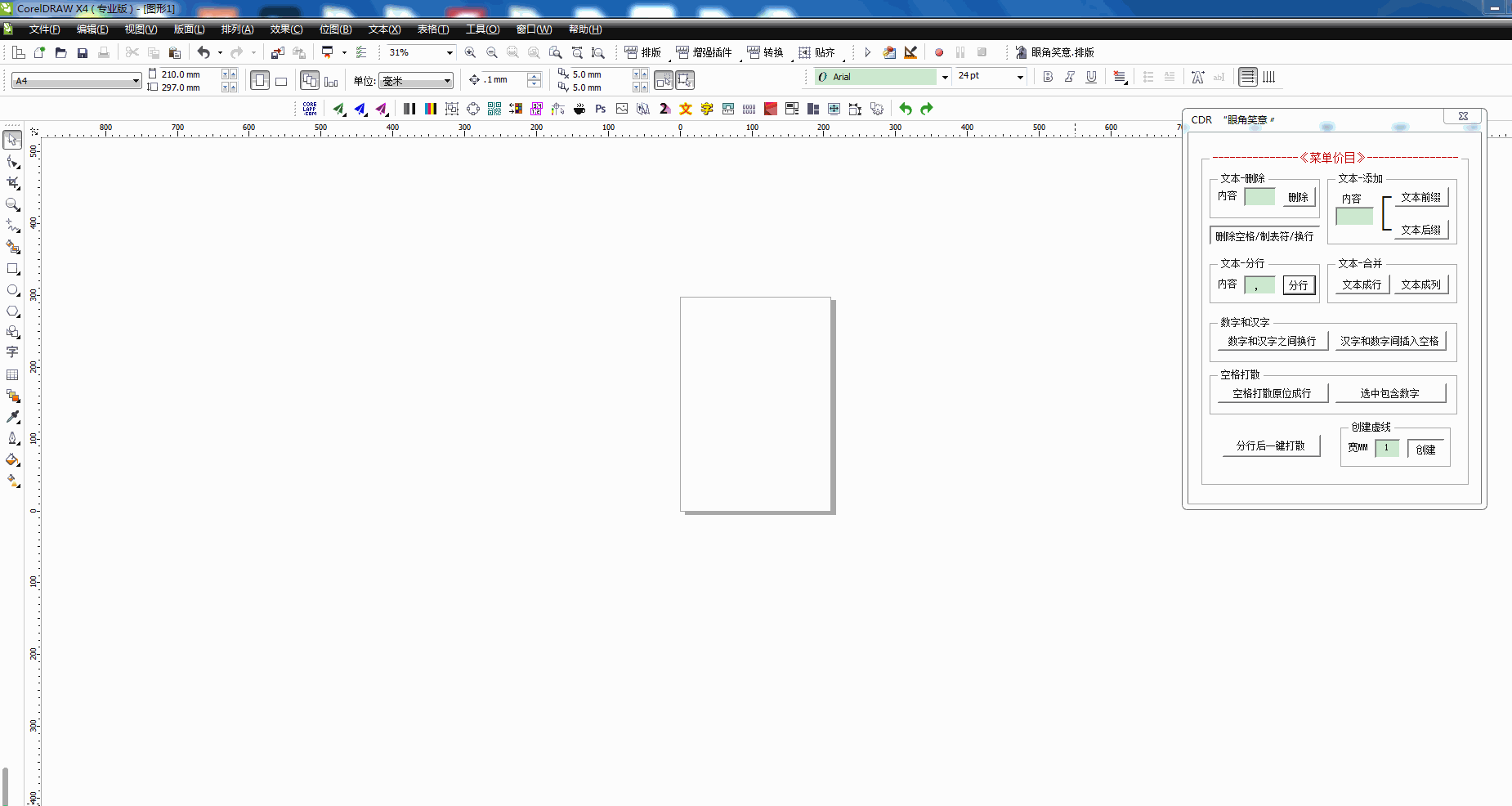
Task: Toggle Underline text formatting
Action: click(1091, 77)
